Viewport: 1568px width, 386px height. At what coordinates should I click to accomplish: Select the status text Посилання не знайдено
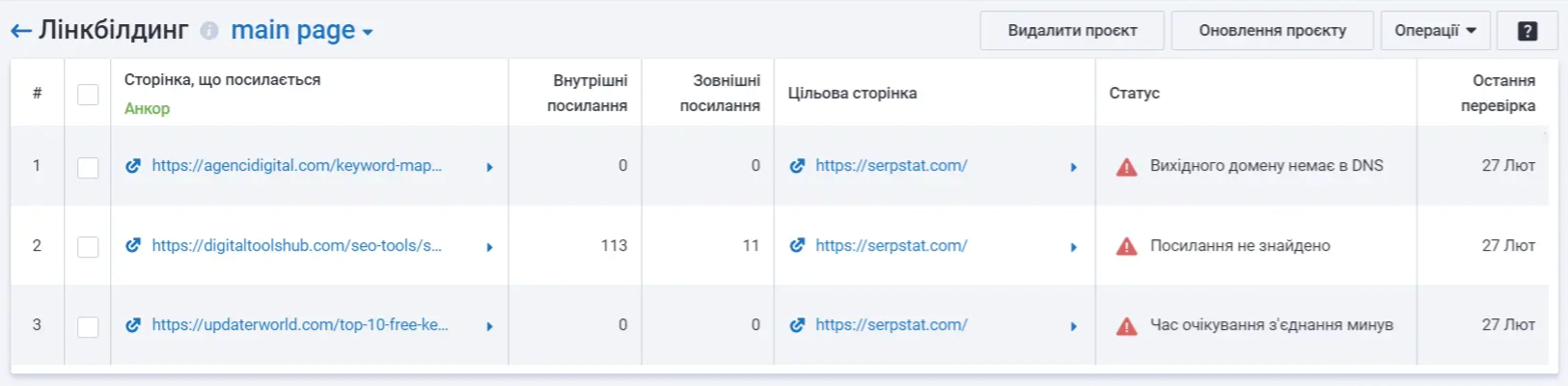coord(1240,245)
